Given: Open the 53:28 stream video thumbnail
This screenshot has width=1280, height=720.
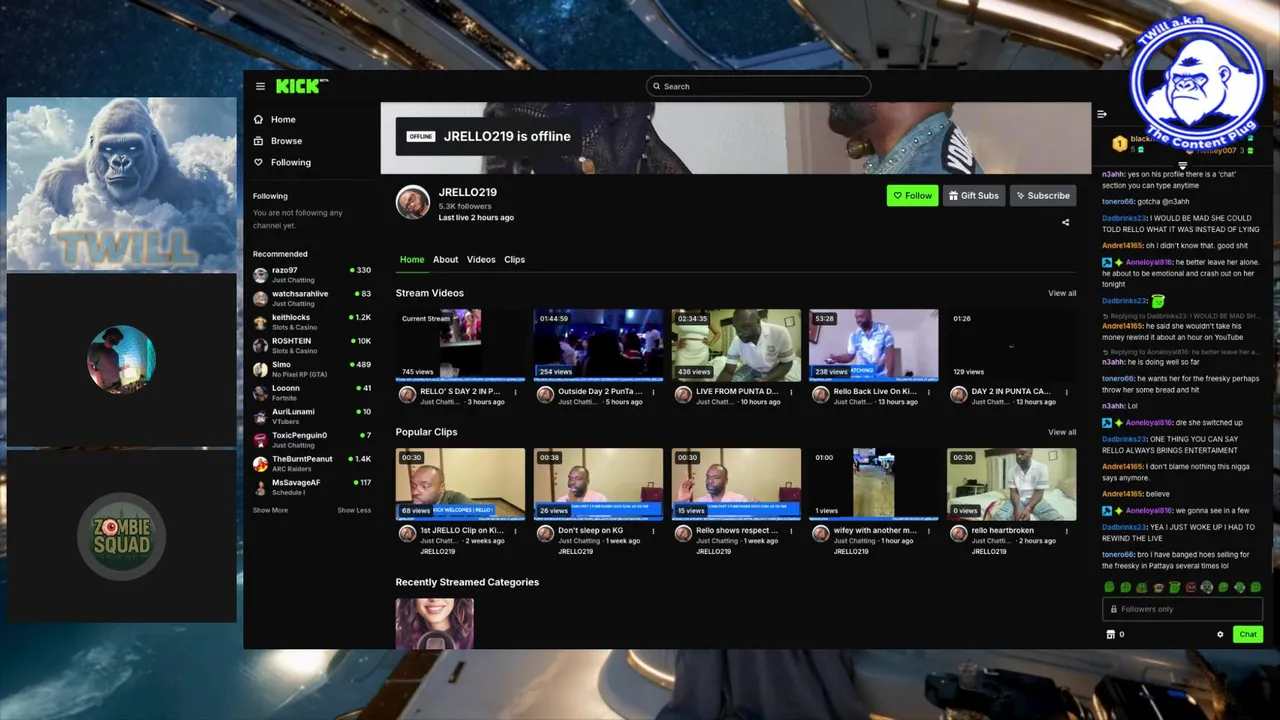Looking at the screenshot, I should click(x=874, y=345).
